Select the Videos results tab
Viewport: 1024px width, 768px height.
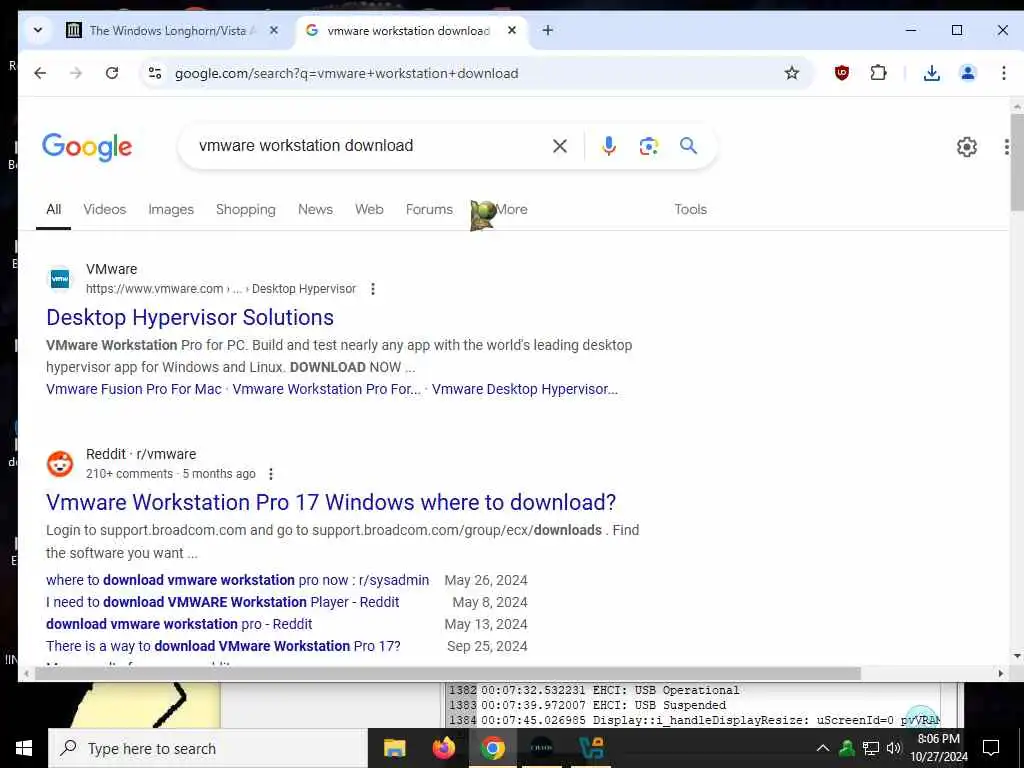[x=104, y=210]
